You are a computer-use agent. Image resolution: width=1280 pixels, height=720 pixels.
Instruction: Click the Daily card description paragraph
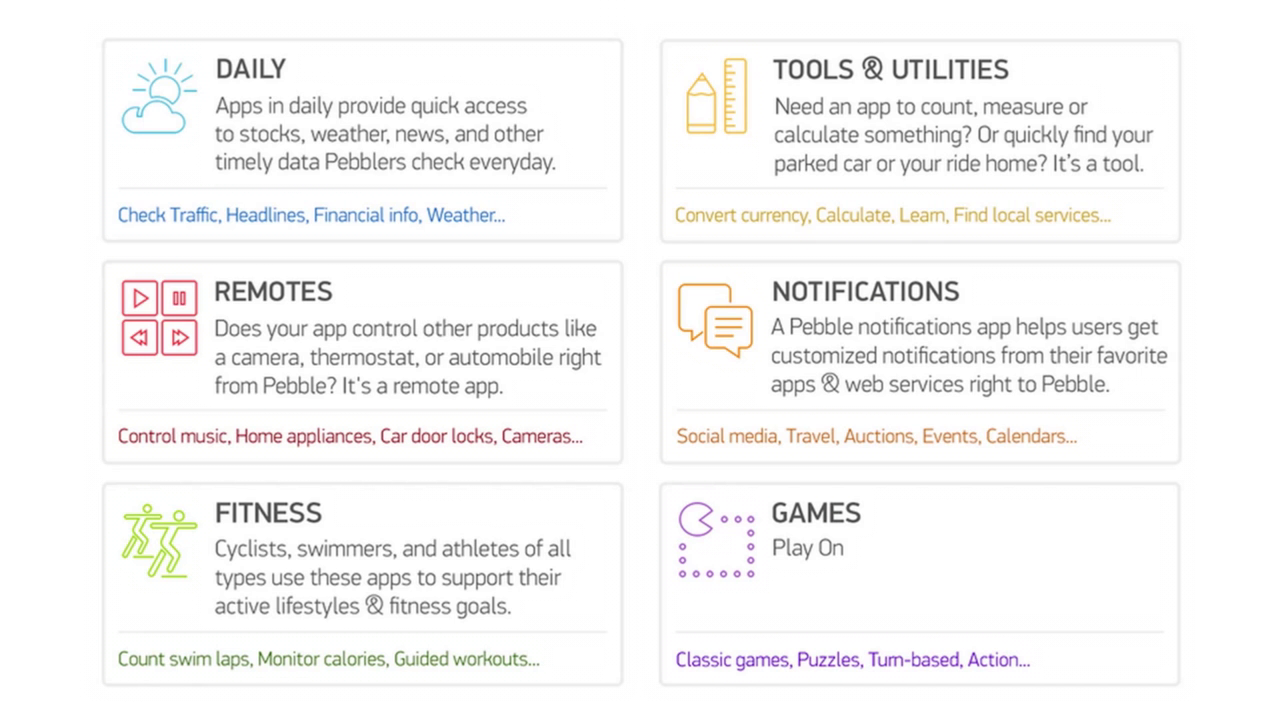tap(385, 134)
